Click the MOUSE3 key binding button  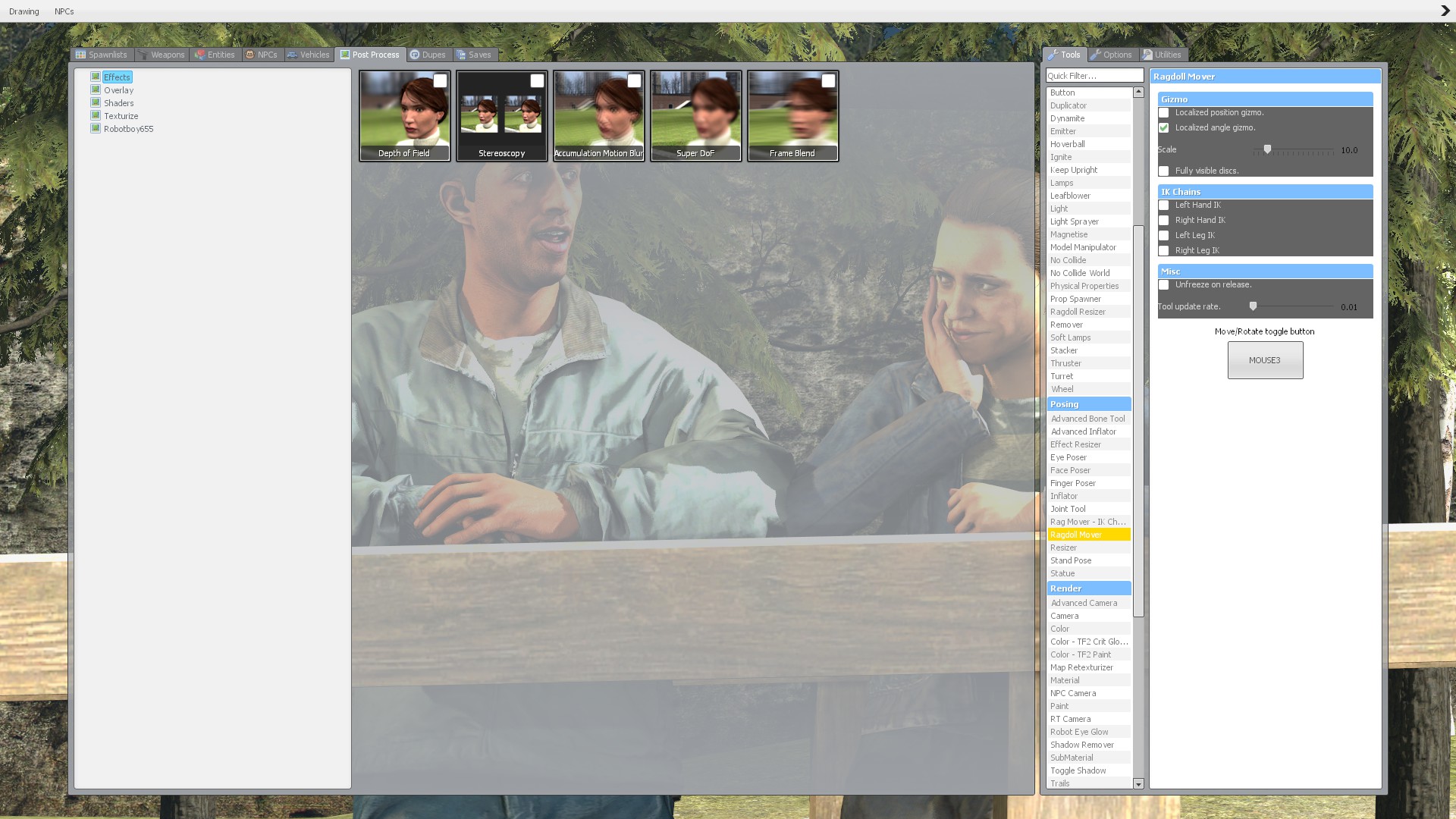pos(1265,360)
